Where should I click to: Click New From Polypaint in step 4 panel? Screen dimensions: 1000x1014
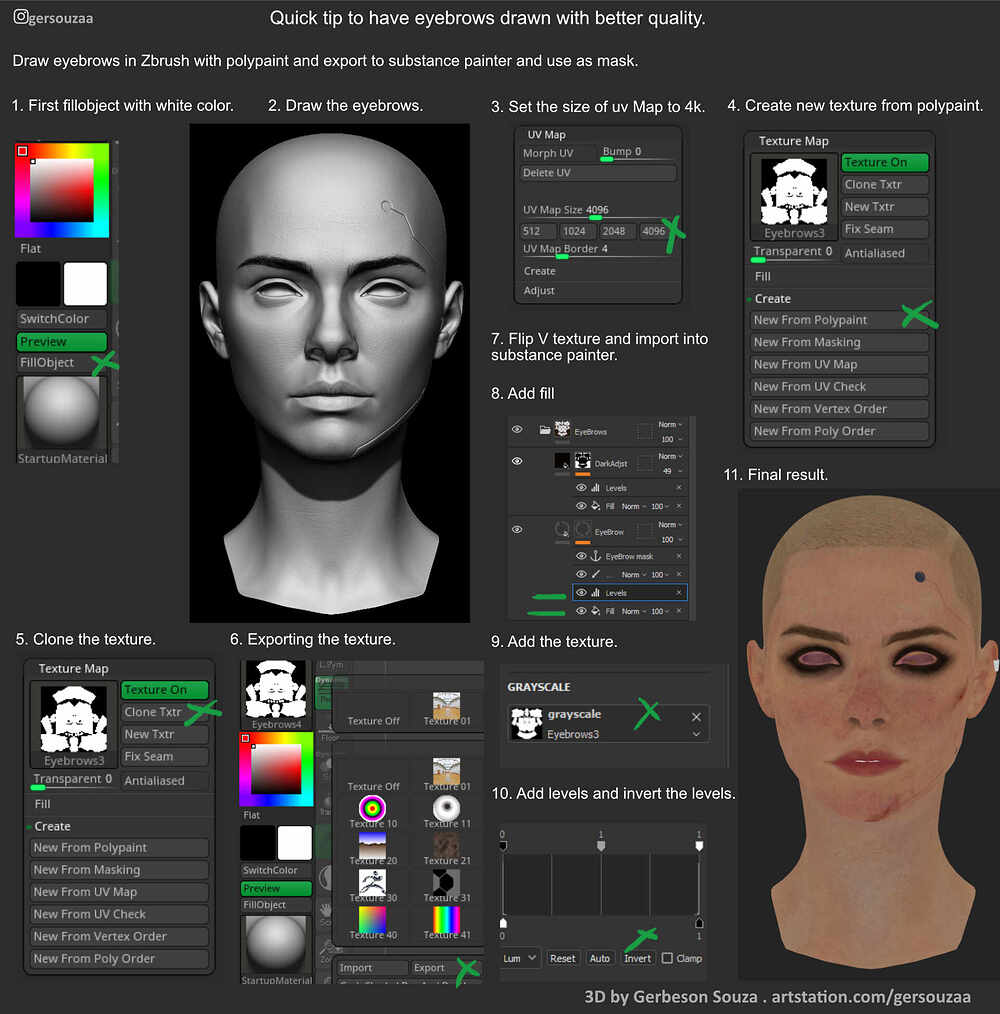coord(840,320)
